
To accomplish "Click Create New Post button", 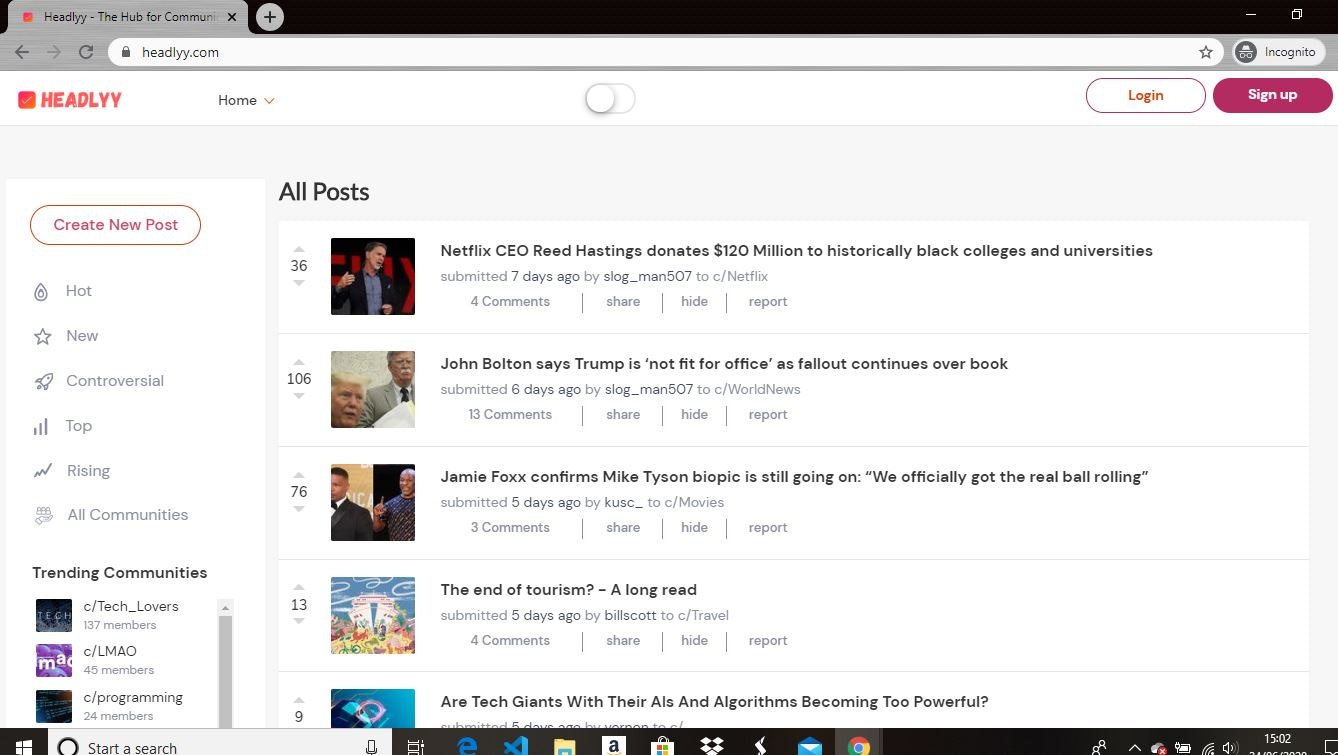I will [x=115, y=225].
